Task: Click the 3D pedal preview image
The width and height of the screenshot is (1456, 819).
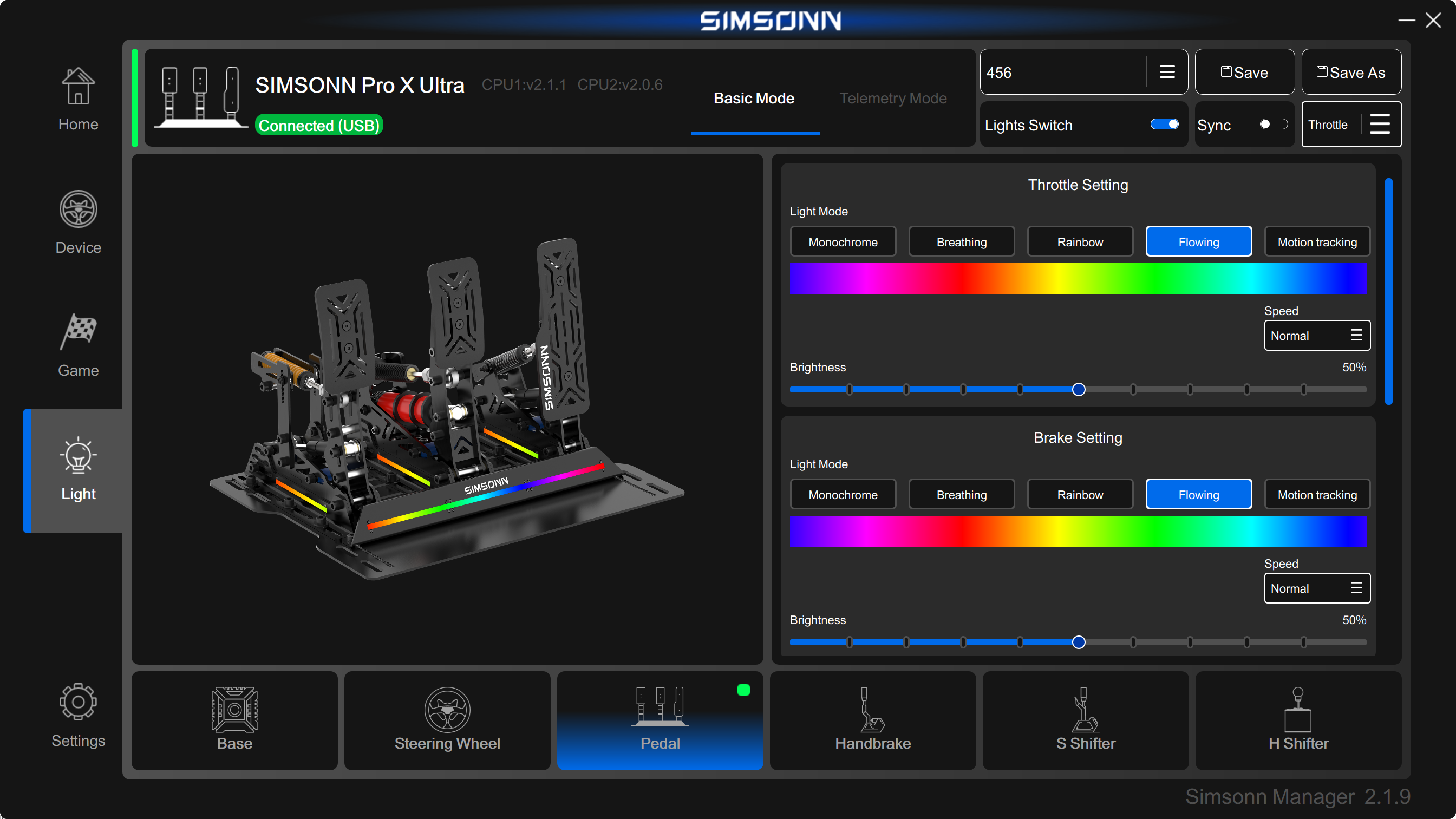Action: point(447,409)
